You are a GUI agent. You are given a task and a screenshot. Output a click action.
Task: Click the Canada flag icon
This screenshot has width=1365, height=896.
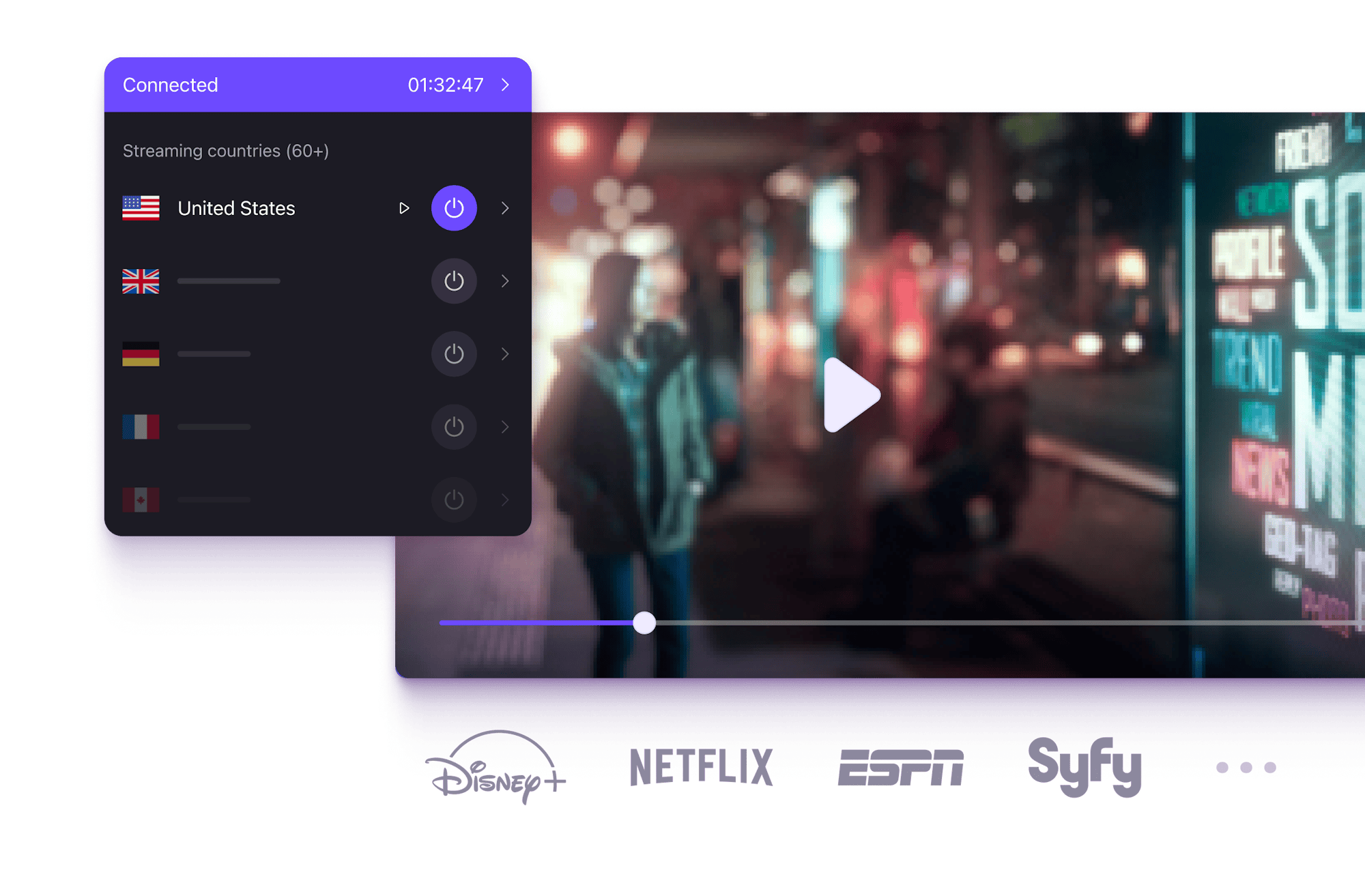point(141,500)
